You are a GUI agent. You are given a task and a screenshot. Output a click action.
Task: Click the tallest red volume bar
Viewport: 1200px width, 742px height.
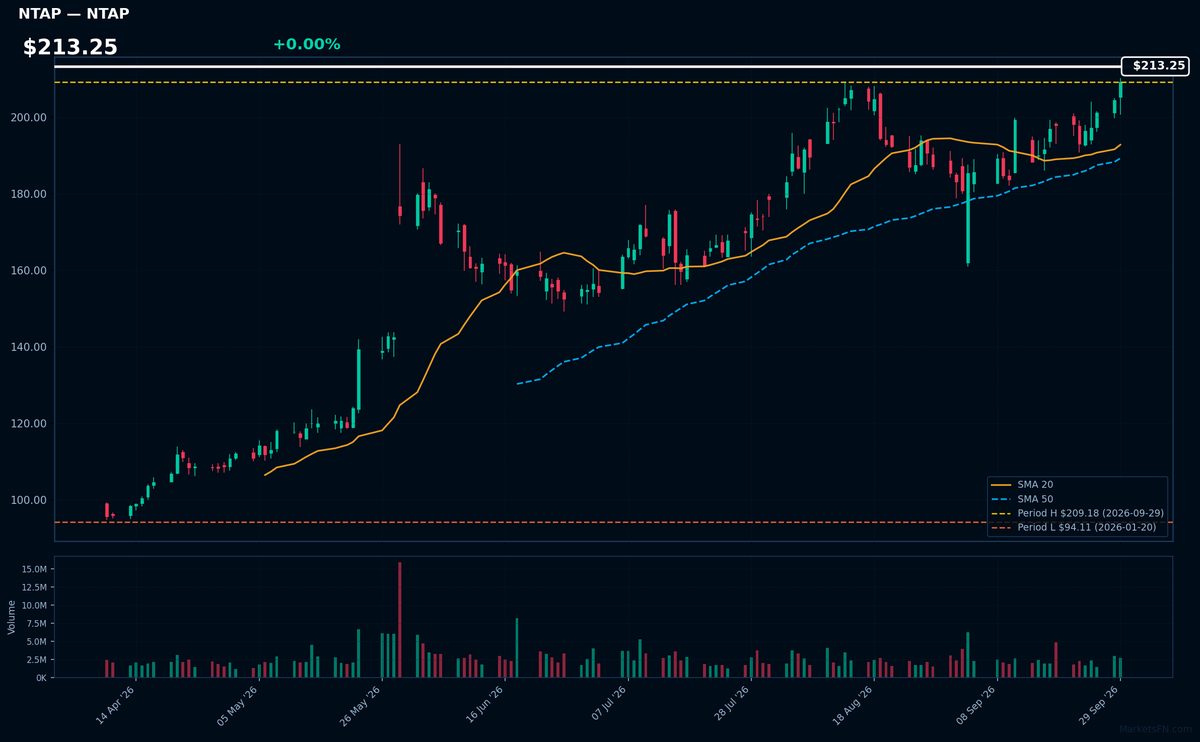pos(400,619)
